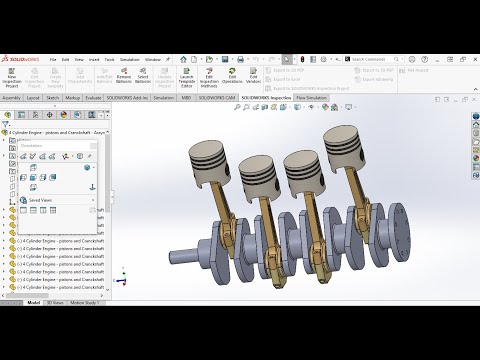The image size is (480, 360).
Task: Select the Front view cube in Orientation popup
Action: pos(33,177)
